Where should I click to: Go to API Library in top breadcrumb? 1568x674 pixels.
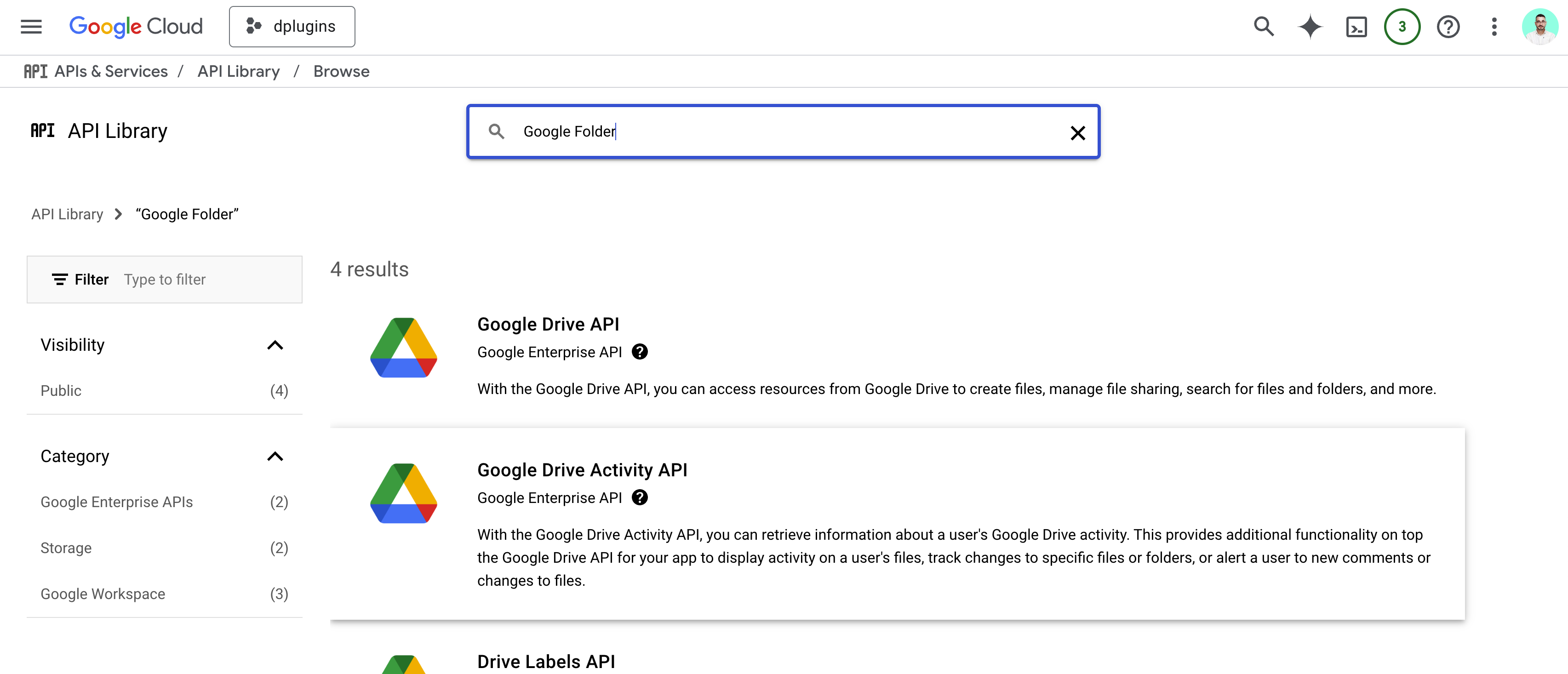click(x=239, y=71)
